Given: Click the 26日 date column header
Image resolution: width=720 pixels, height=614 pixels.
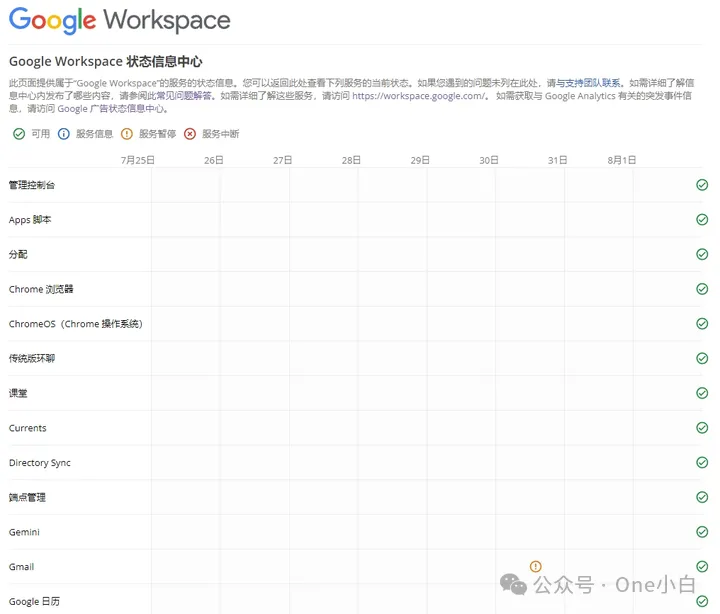Looking at the screenshot, I should point(214,160).
